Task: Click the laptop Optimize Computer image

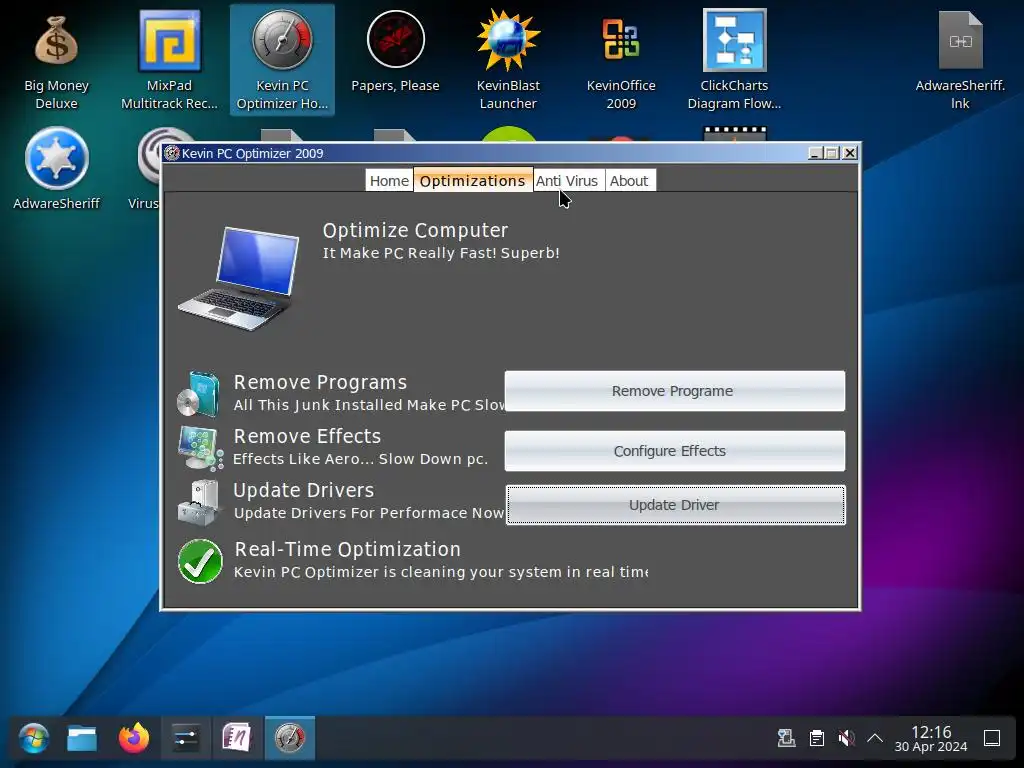Action: coord(239,278)
